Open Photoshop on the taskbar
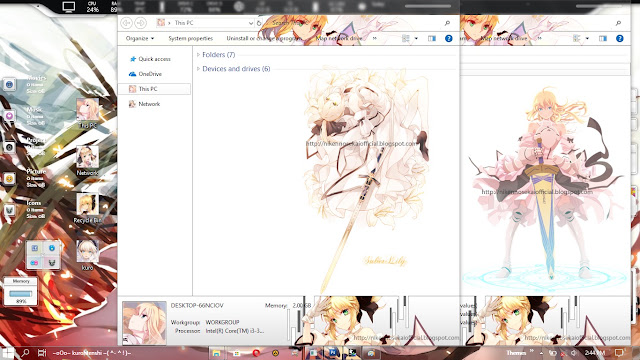The width and height of the screenshot is (640, 360). pos(333,353)
